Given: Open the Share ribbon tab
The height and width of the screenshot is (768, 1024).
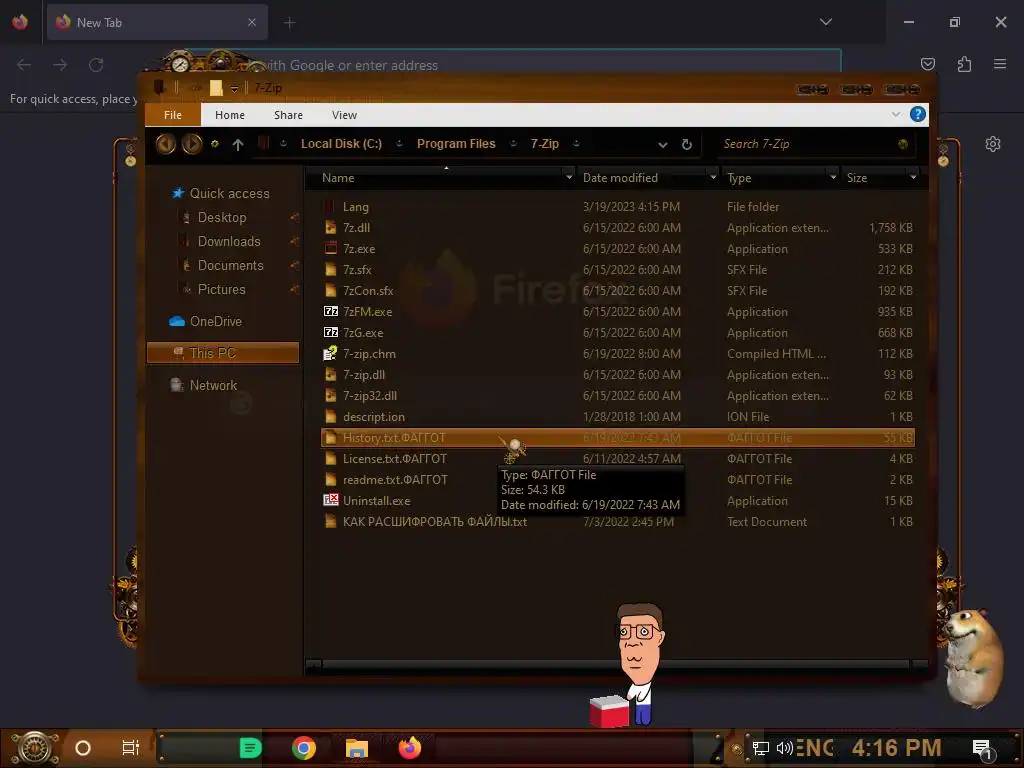Looking at the screenshot, I should pos(288,115).
